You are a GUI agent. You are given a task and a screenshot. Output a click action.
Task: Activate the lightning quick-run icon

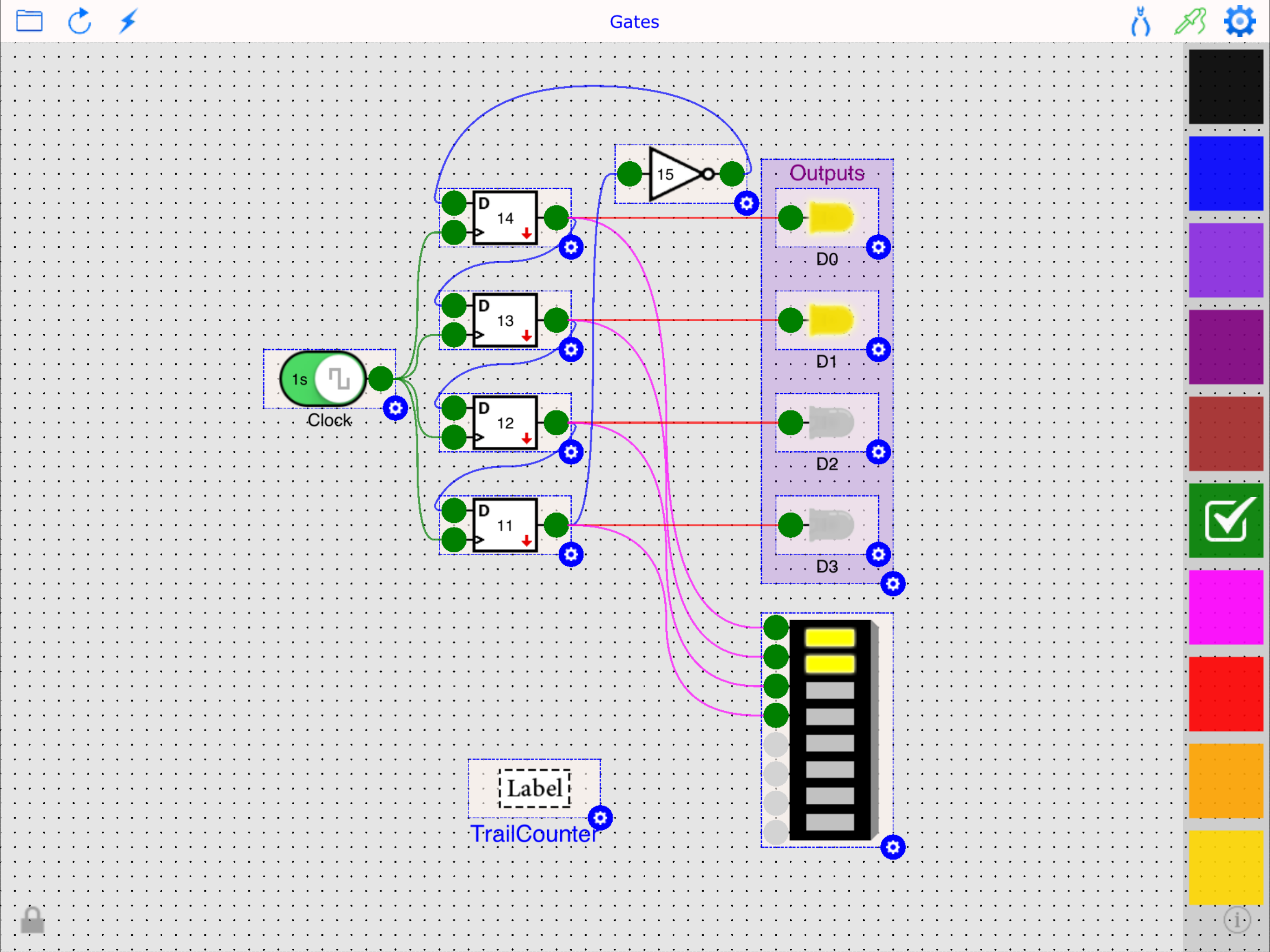coord(128,21)
